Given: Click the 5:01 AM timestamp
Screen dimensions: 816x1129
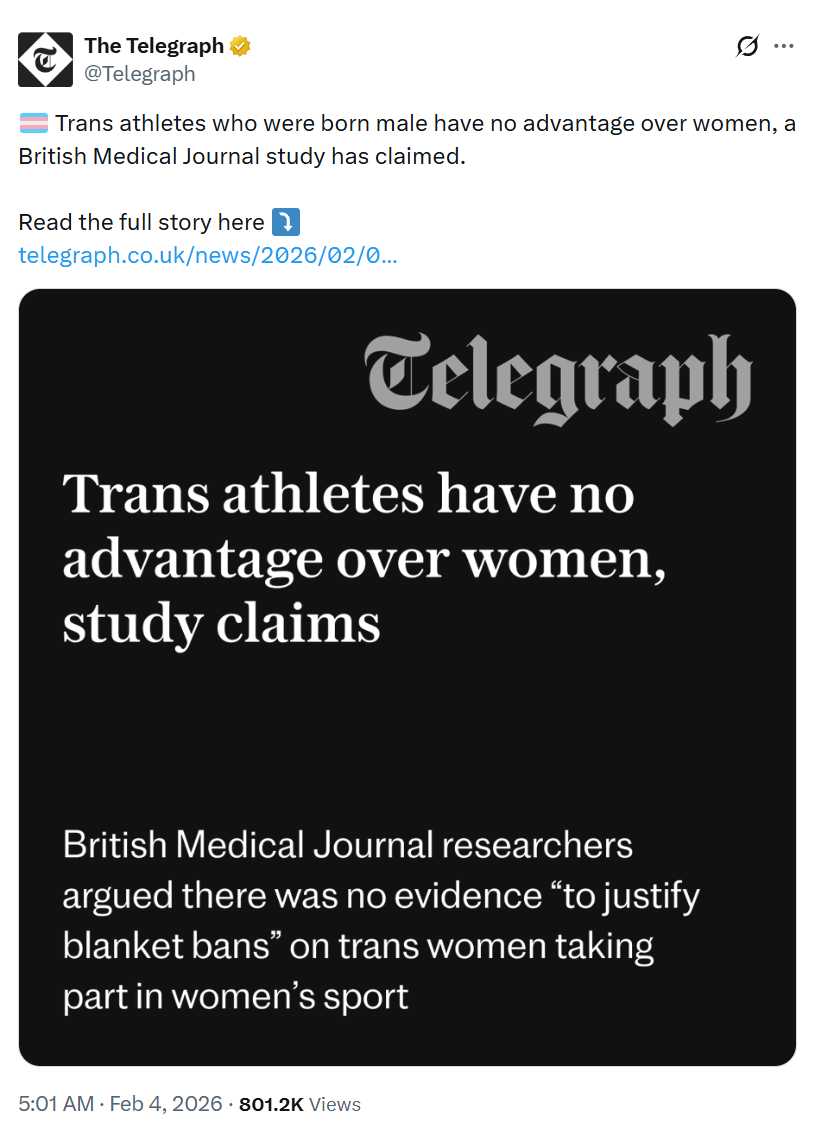Looking at the screenshot, I should click(x=55, y=1104).
